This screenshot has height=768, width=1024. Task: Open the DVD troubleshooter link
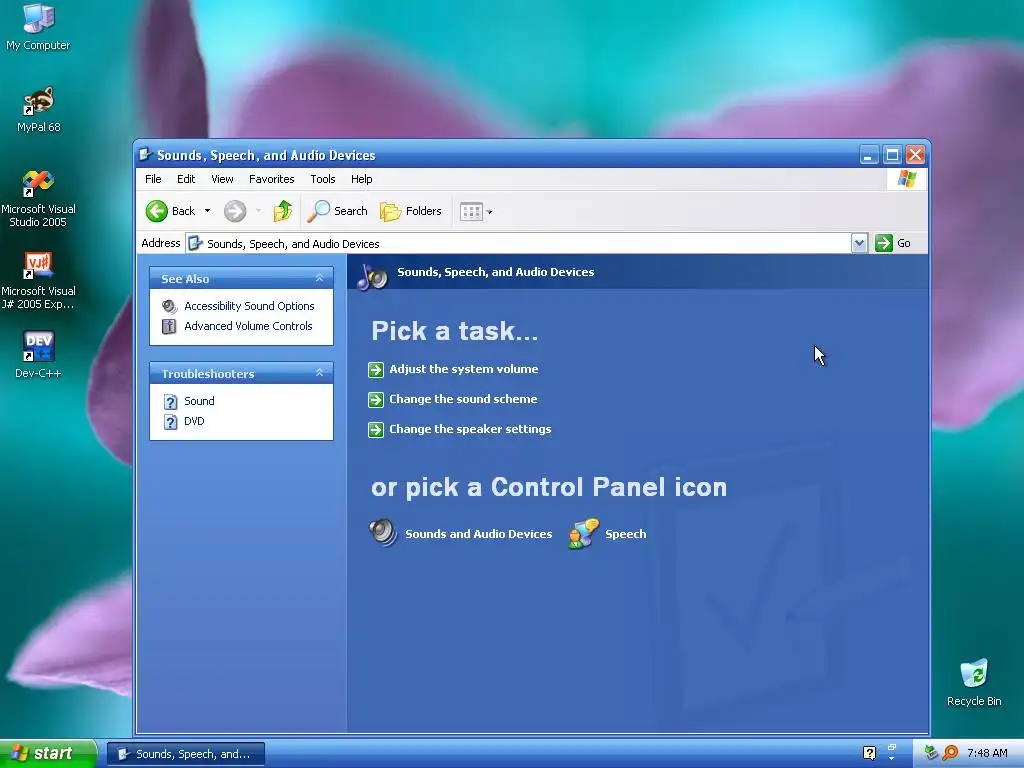pyautogui.click(x=194, y=421)
